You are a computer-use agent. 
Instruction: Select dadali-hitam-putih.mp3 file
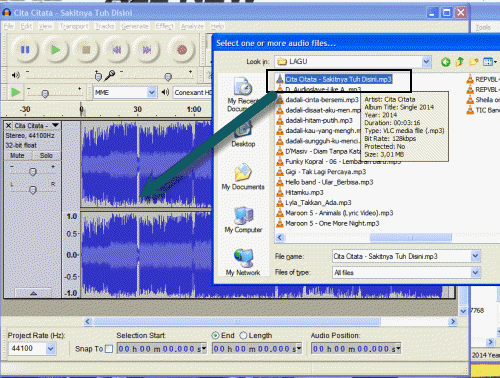tap(319, 120)
